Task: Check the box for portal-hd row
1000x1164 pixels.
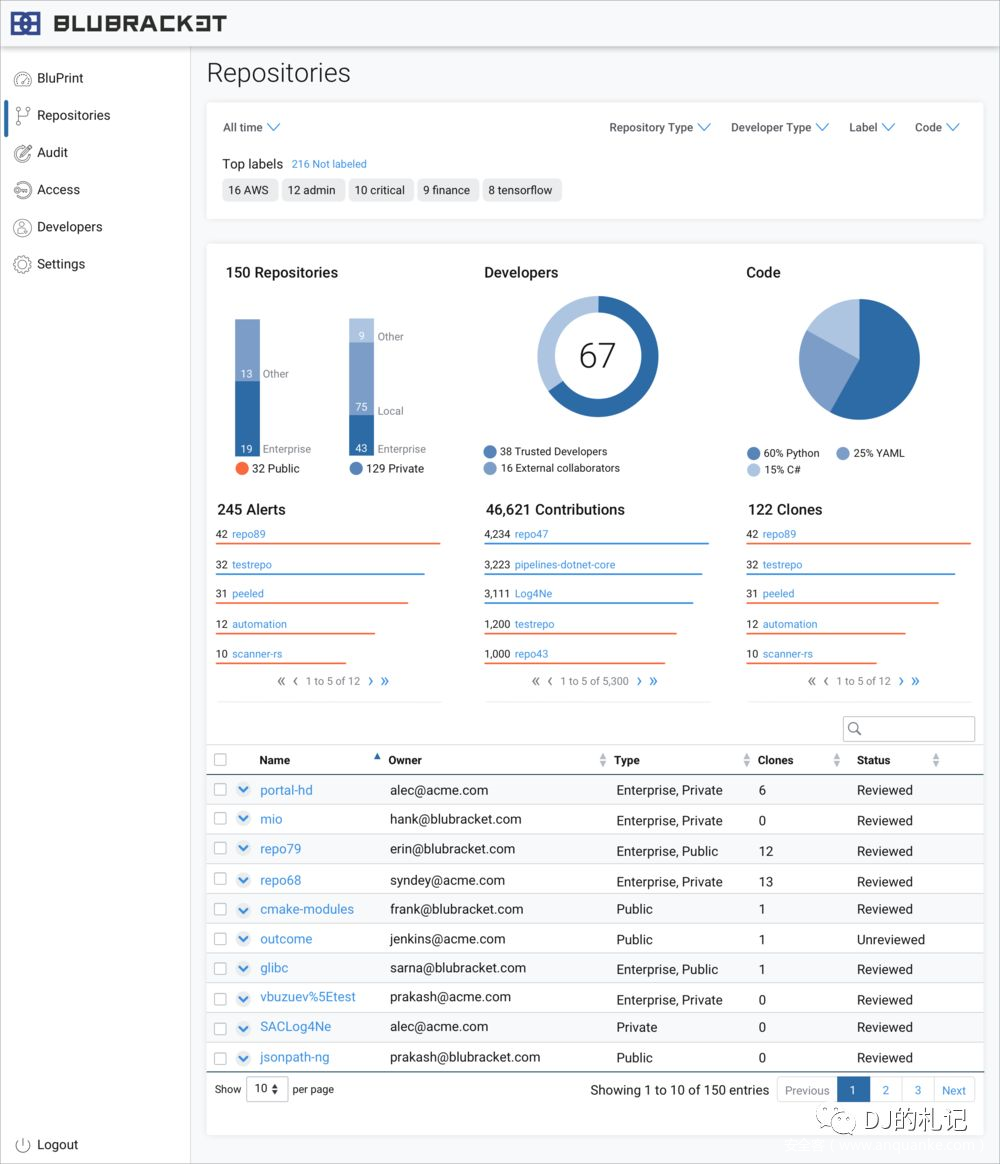Action: click(x=221, y=790)
